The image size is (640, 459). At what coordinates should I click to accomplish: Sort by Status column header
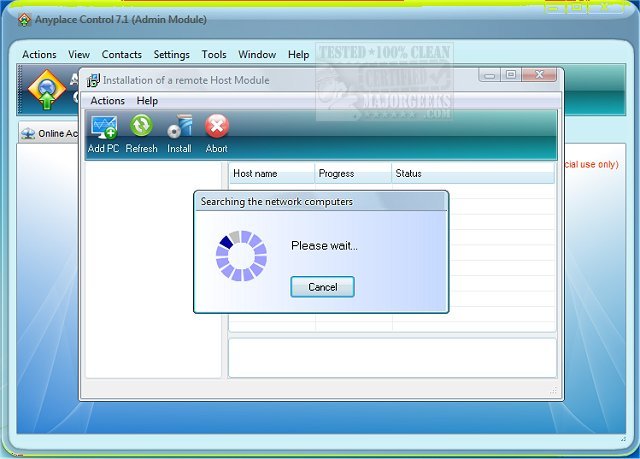point(473,173)
